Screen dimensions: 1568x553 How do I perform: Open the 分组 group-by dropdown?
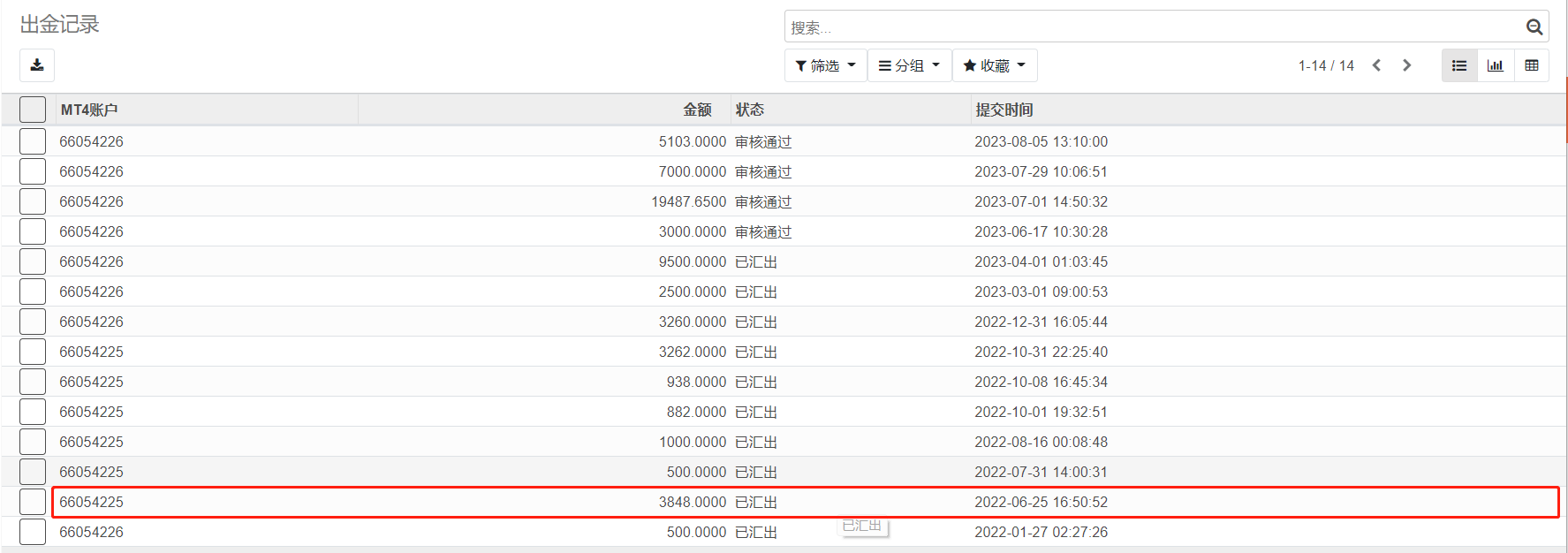(x=910, y=65)
